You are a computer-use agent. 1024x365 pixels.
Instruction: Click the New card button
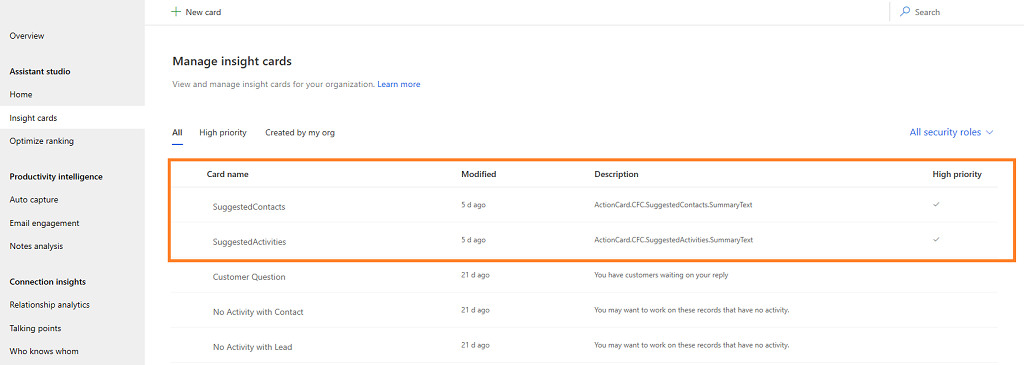pyautogui.click(x=196, y=12)
